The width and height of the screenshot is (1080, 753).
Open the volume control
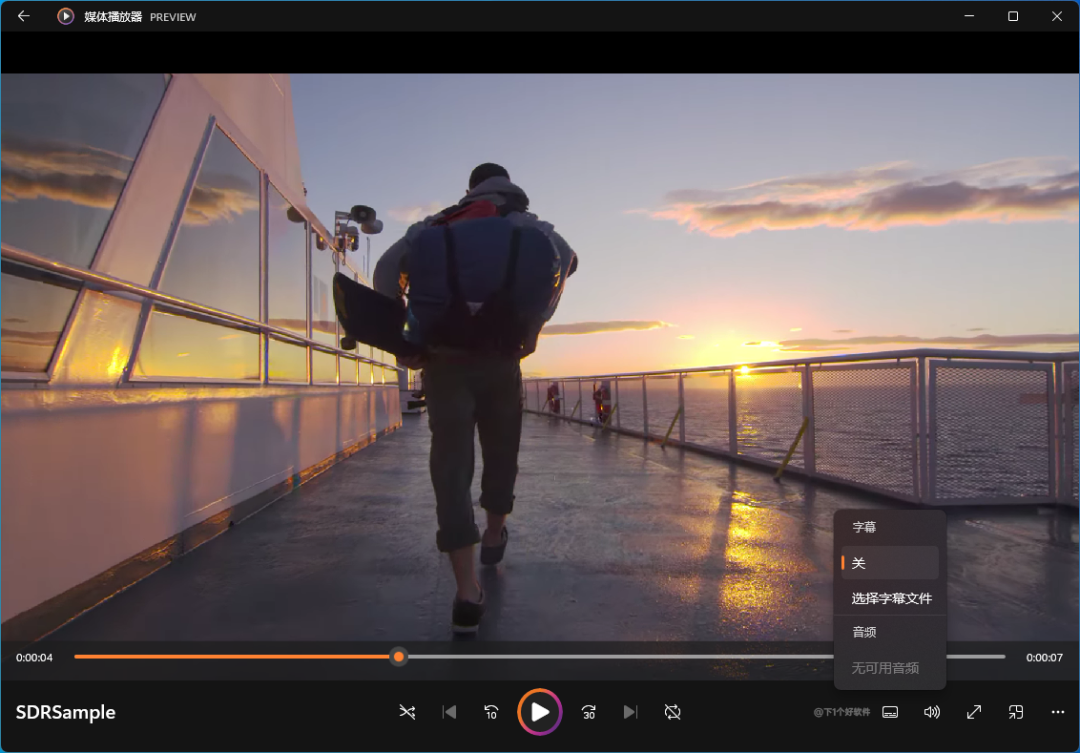[x=932, y=712]
